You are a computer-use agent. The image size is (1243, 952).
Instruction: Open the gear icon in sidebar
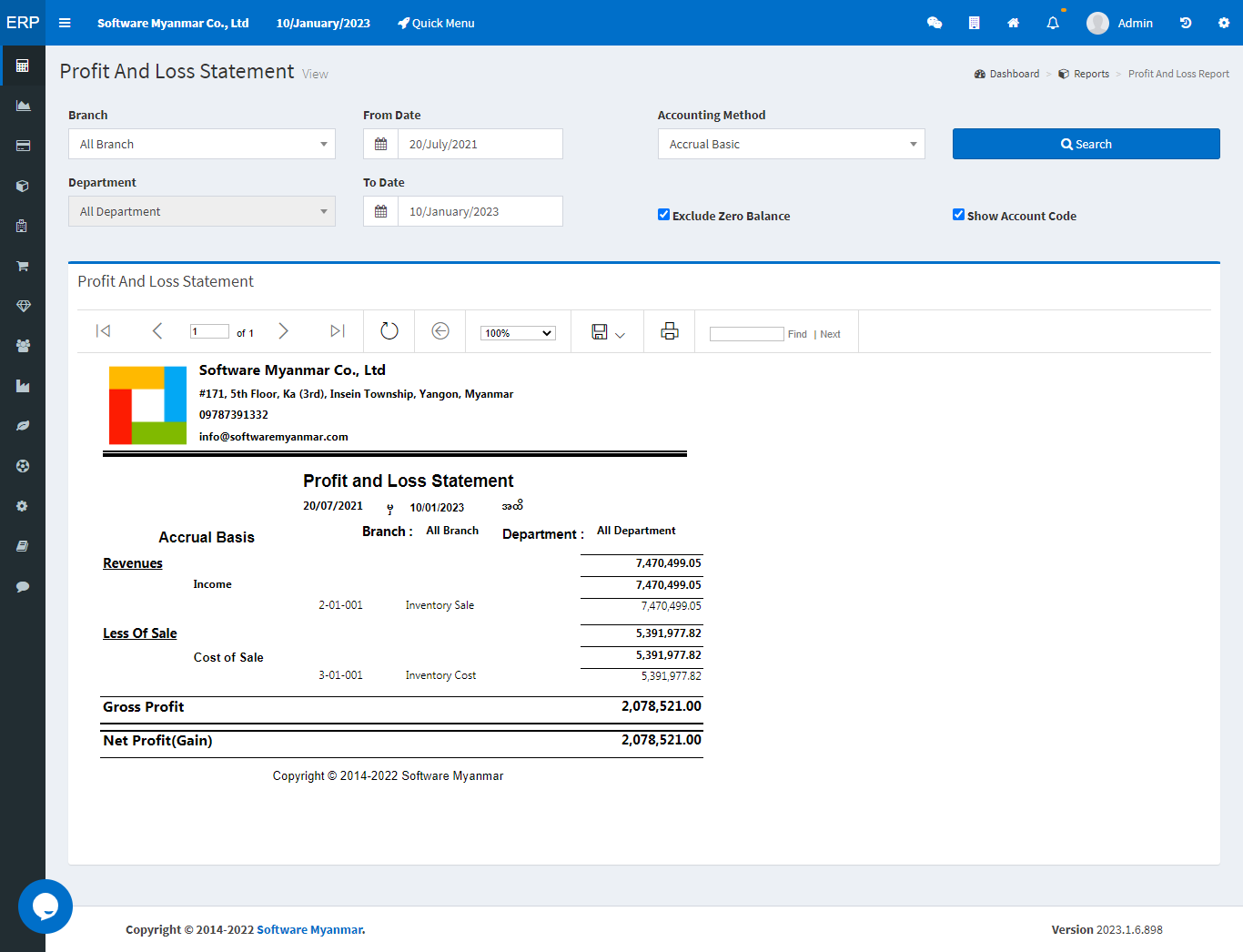[x=23, y=506]
